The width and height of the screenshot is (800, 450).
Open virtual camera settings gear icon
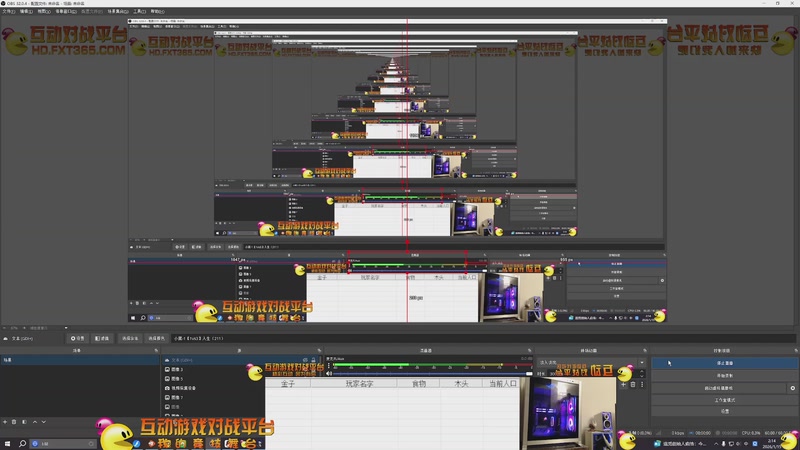[x=792, y=388]
